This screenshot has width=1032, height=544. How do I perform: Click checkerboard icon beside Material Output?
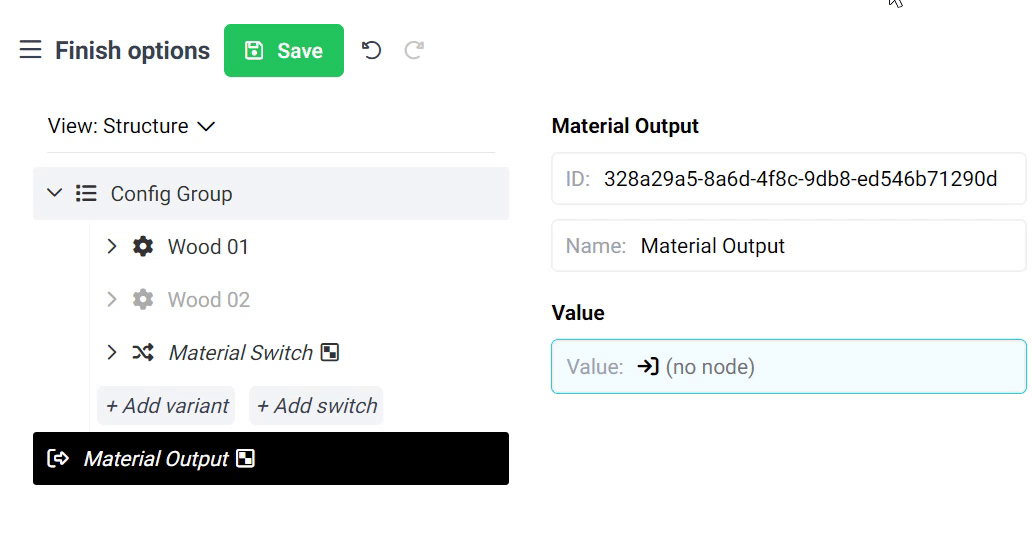(245, 459)
